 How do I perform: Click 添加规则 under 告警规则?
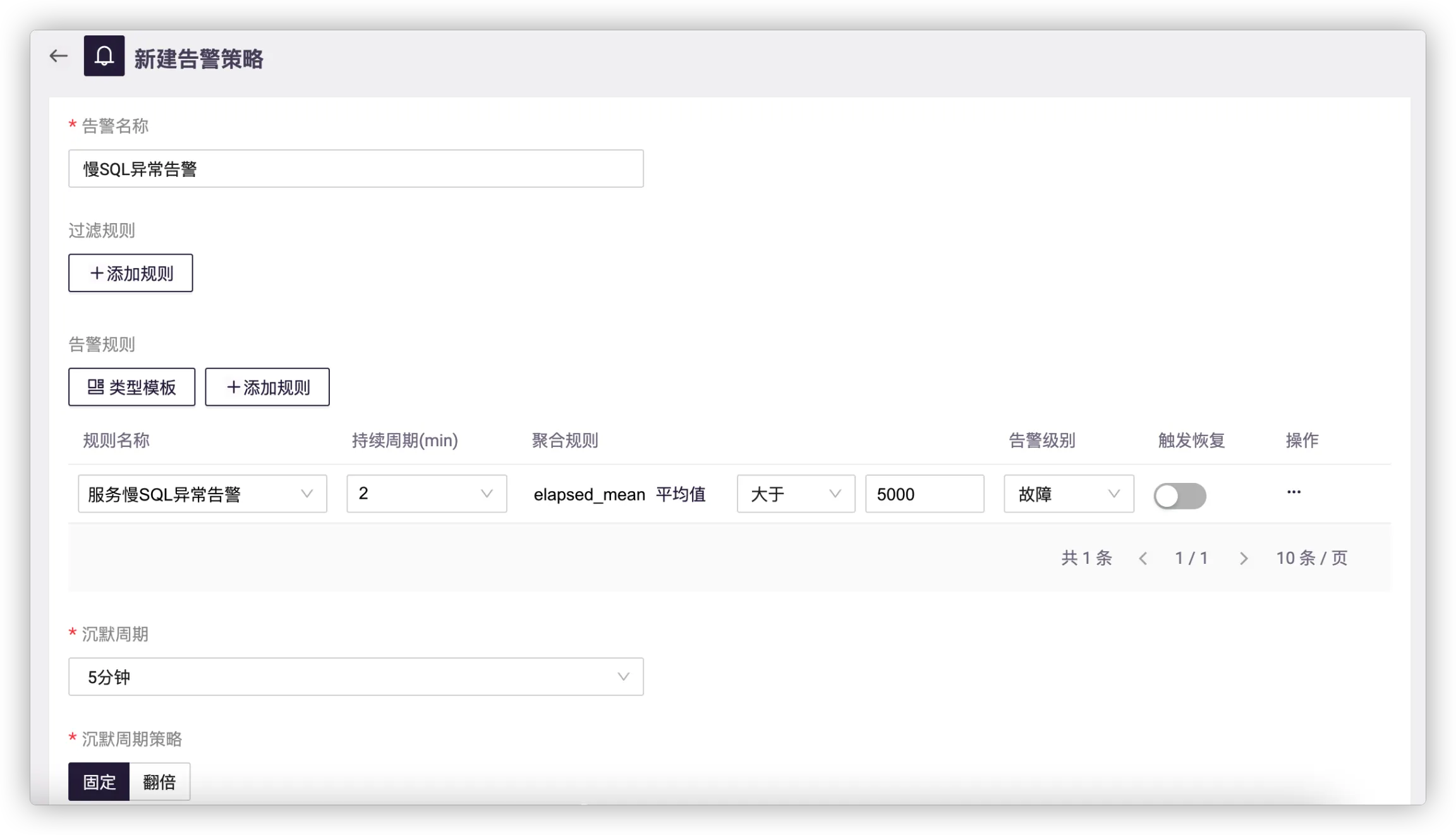pyautogui.click(x=267, y=387)
